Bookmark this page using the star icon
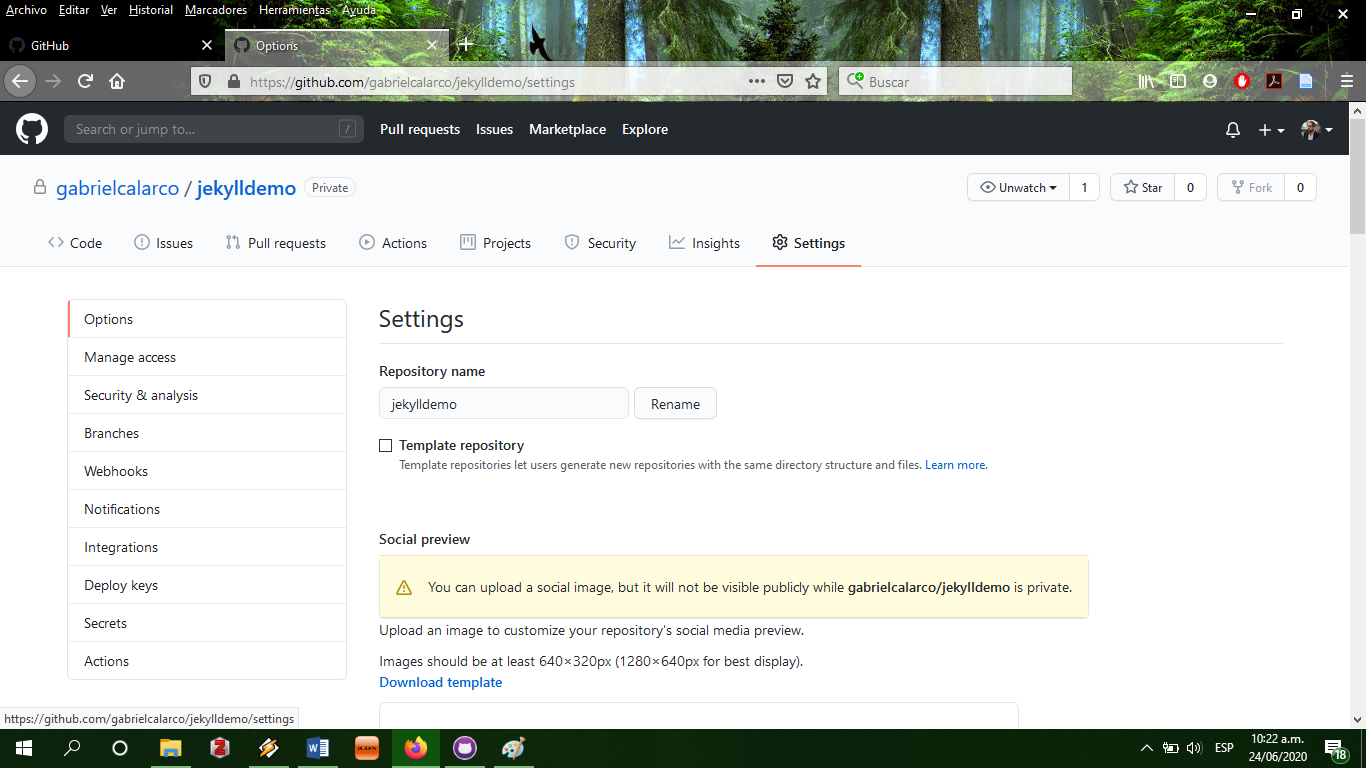The image size is (1366, 768). tap(813, 81)
